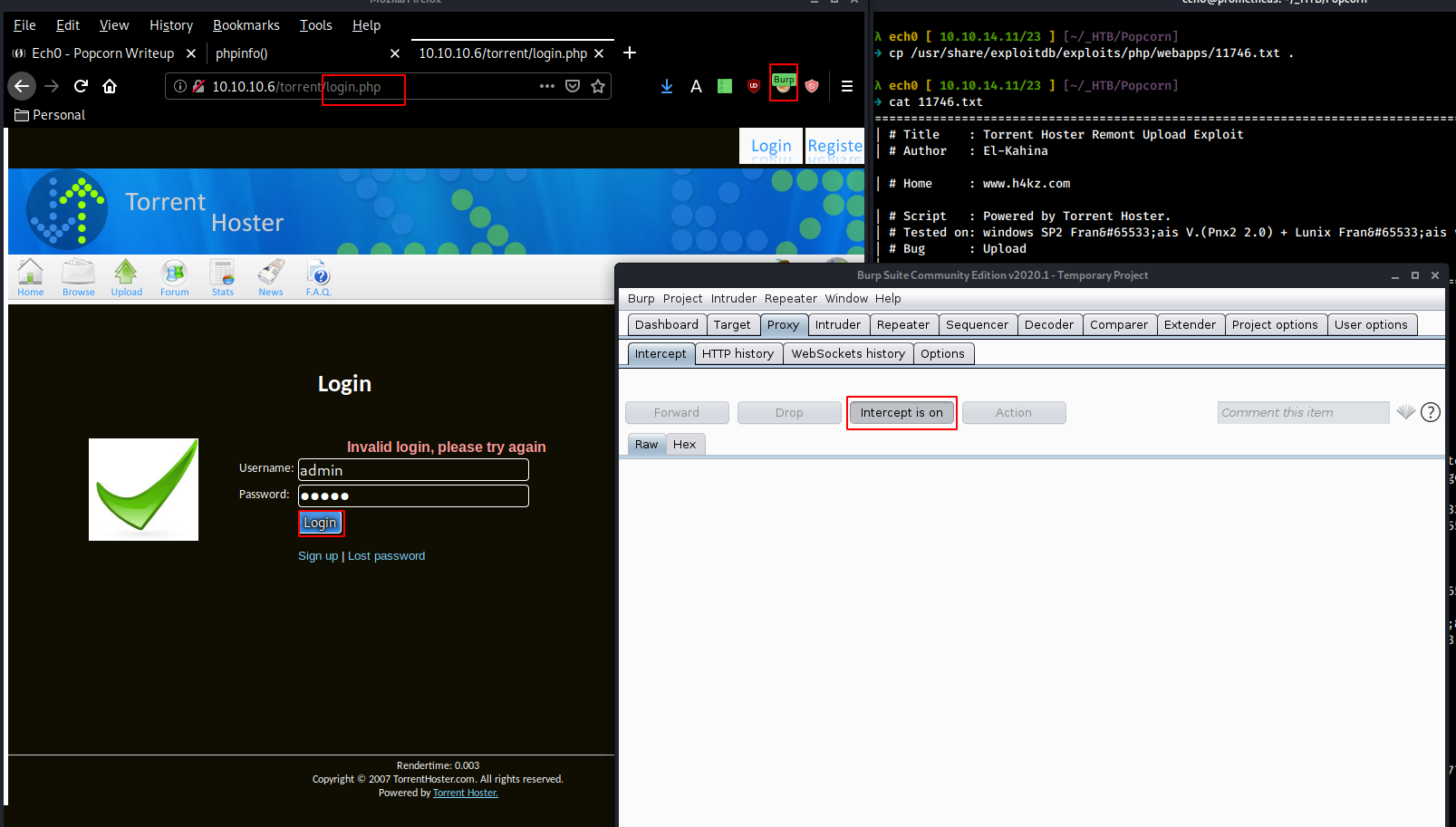Open the site information icon in the URL bar
The width and height of the screenshot is (1456, 827).
(180, 86)
